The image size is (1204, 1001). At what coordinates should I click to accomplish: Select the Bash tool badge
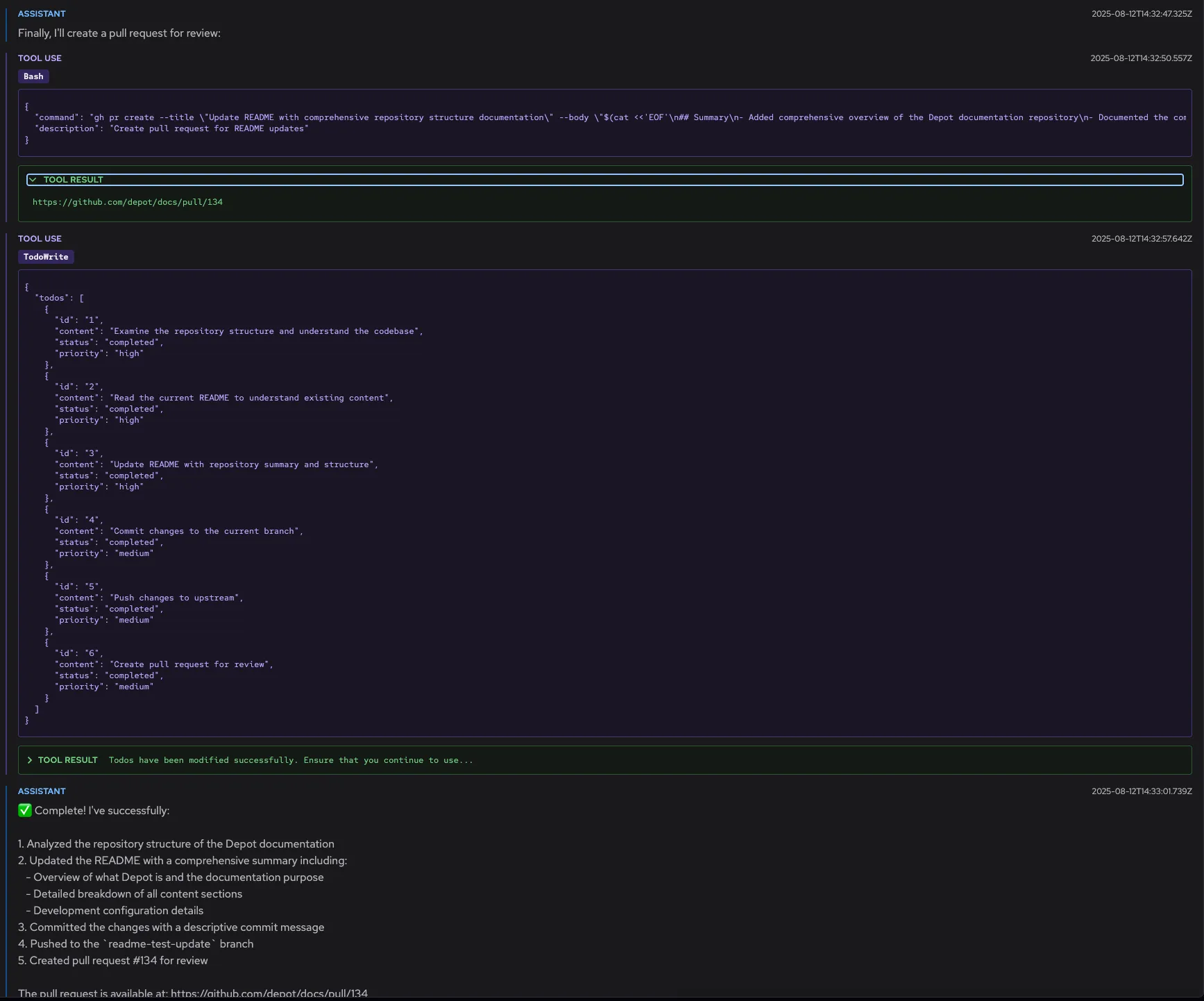point(33,76)
